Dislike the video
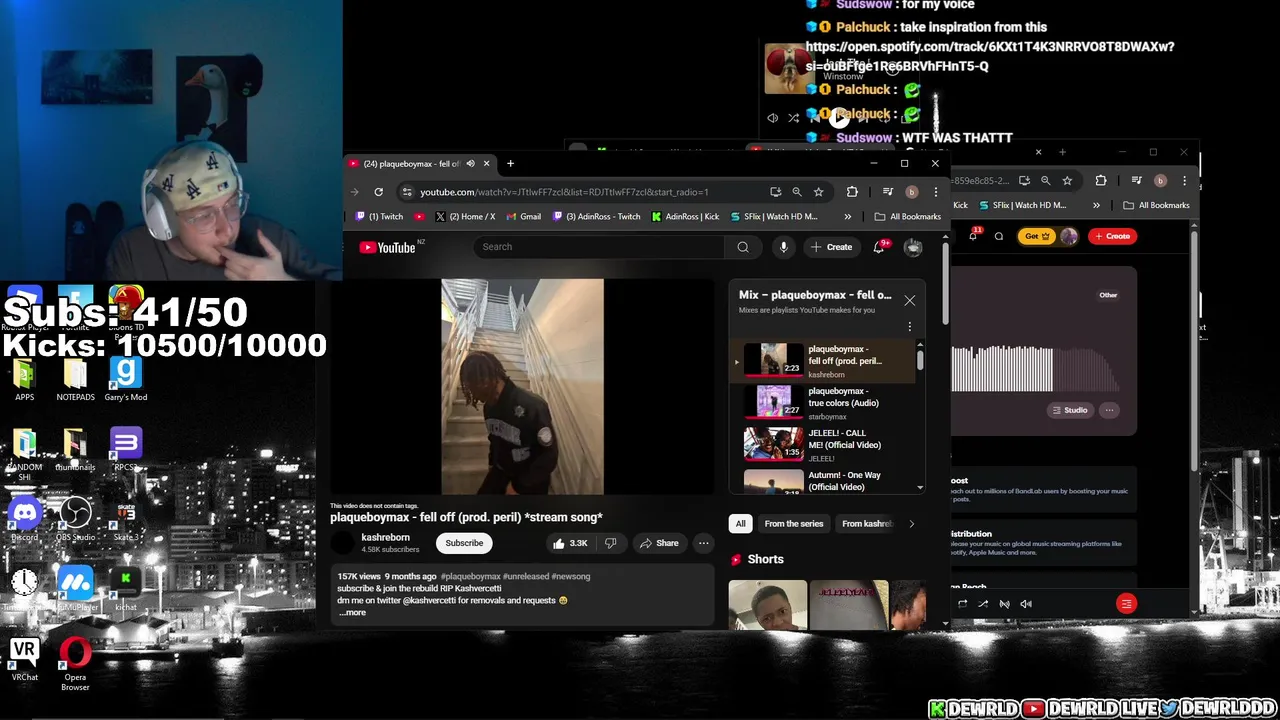This screenshot has width=1280, height=720. [610, 543]
